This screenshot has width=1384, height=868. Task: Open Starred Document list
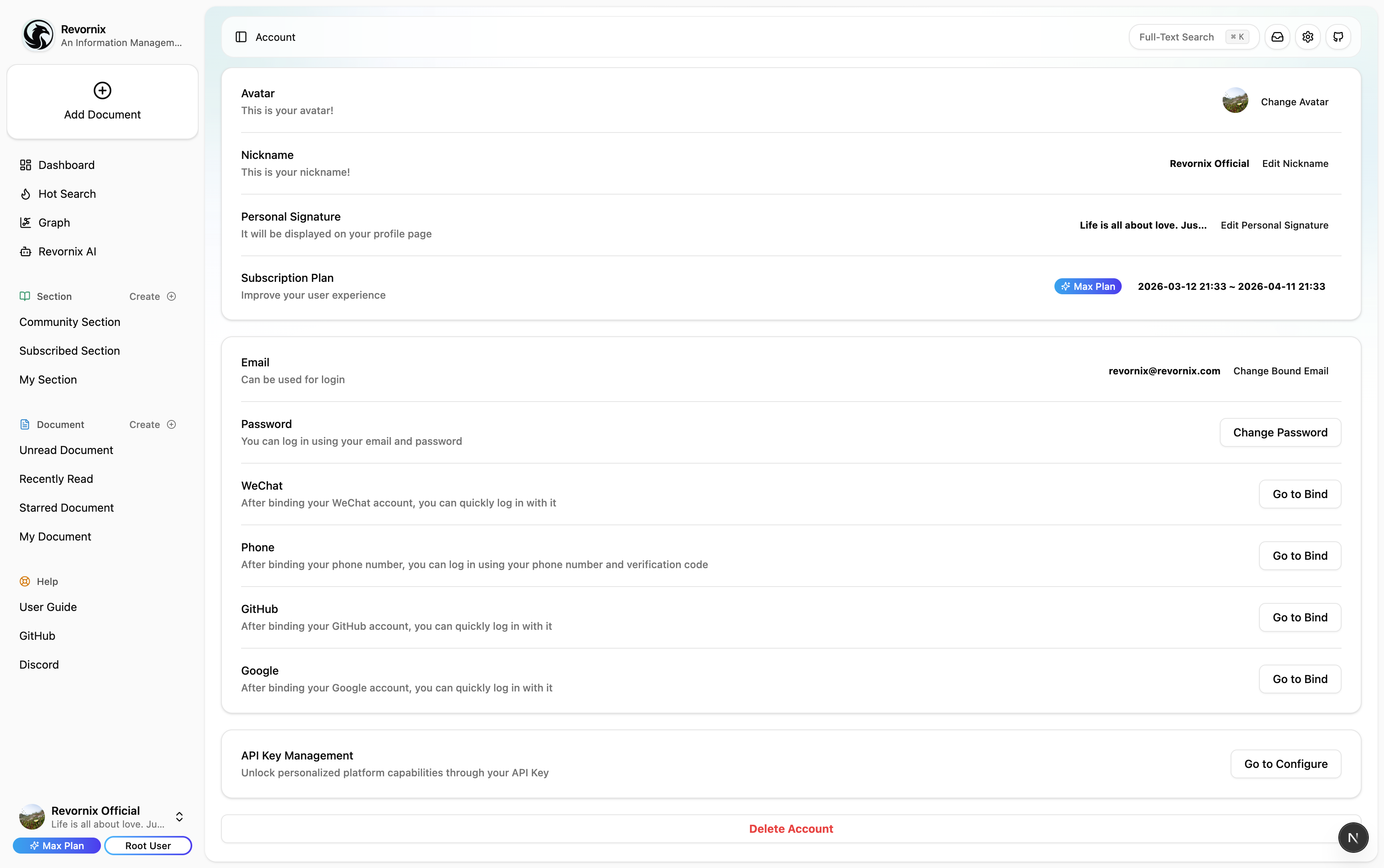click(66, 508)
